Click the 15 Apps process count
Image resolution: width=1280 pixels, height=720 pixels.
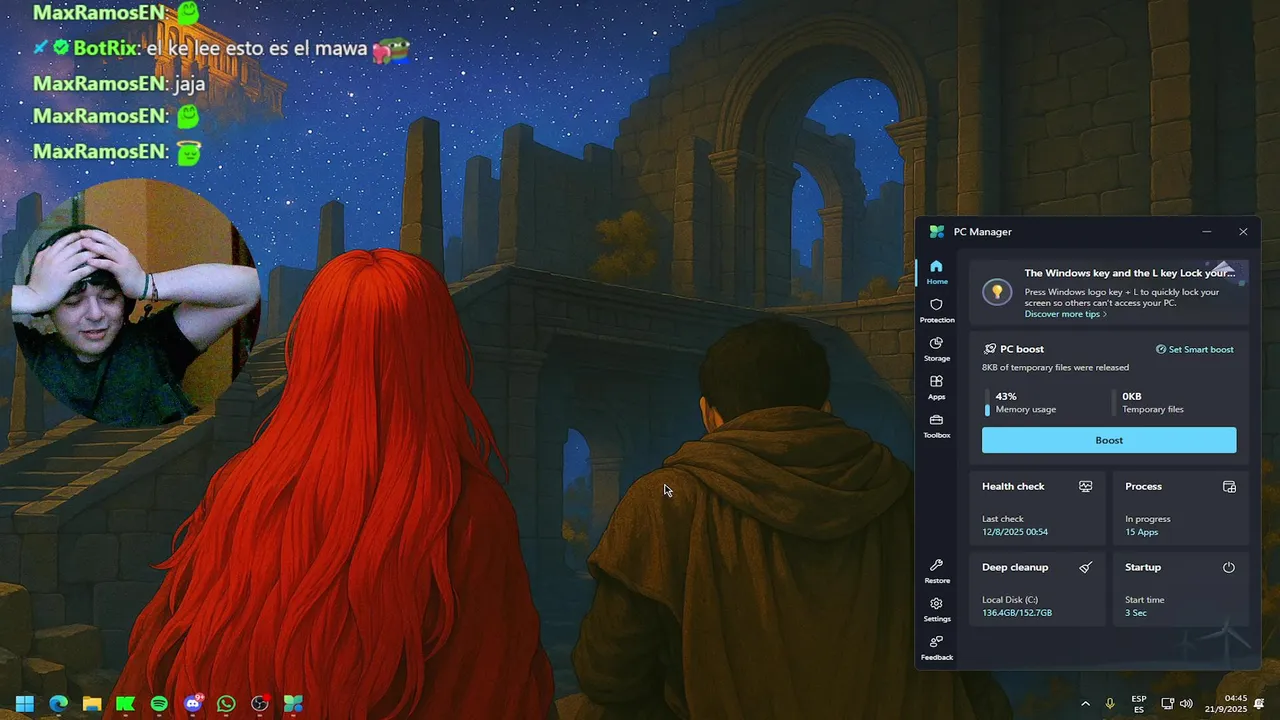point(1141,532)
